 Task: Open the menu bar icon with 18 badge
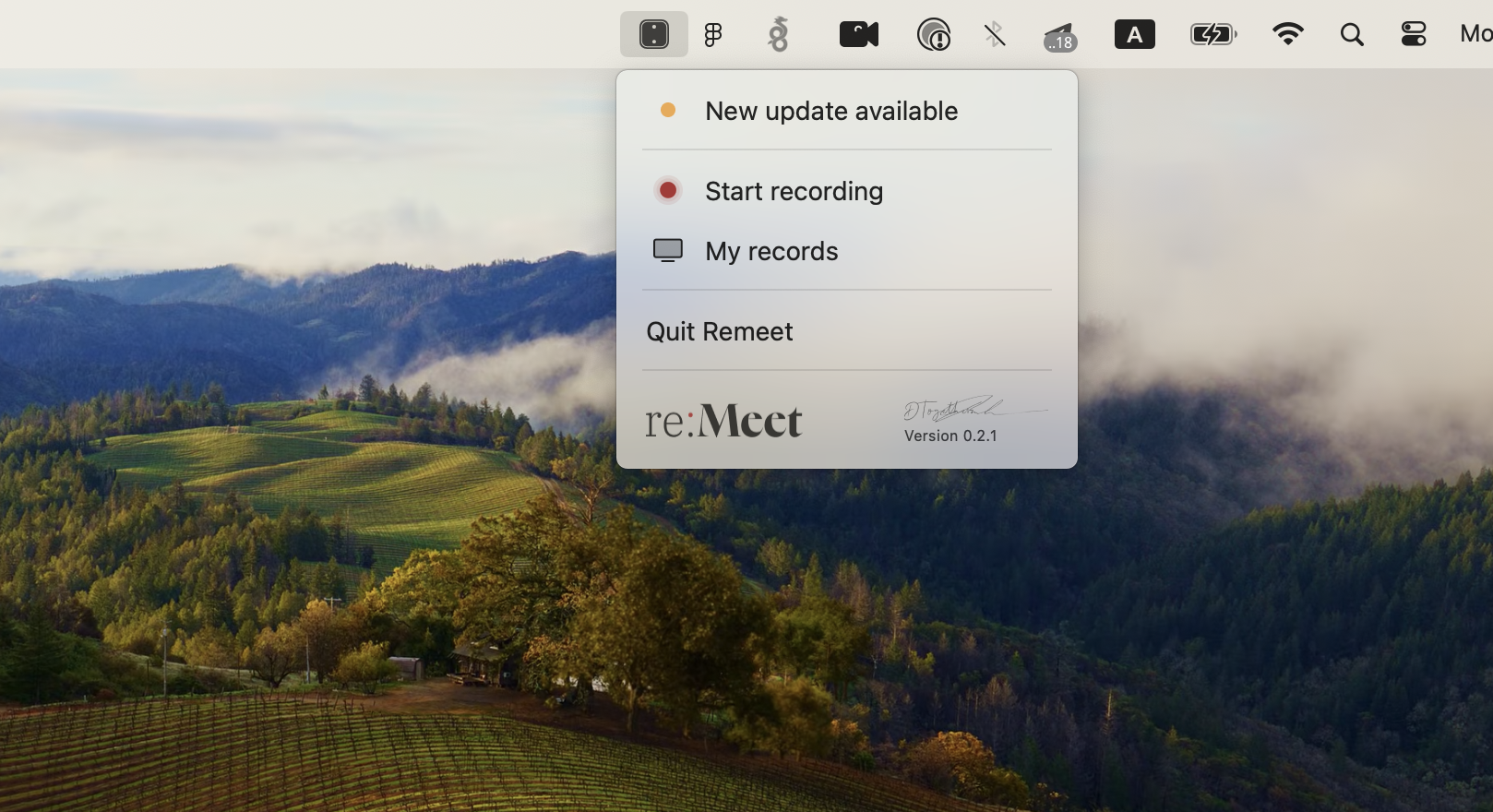pos(1059,37)
